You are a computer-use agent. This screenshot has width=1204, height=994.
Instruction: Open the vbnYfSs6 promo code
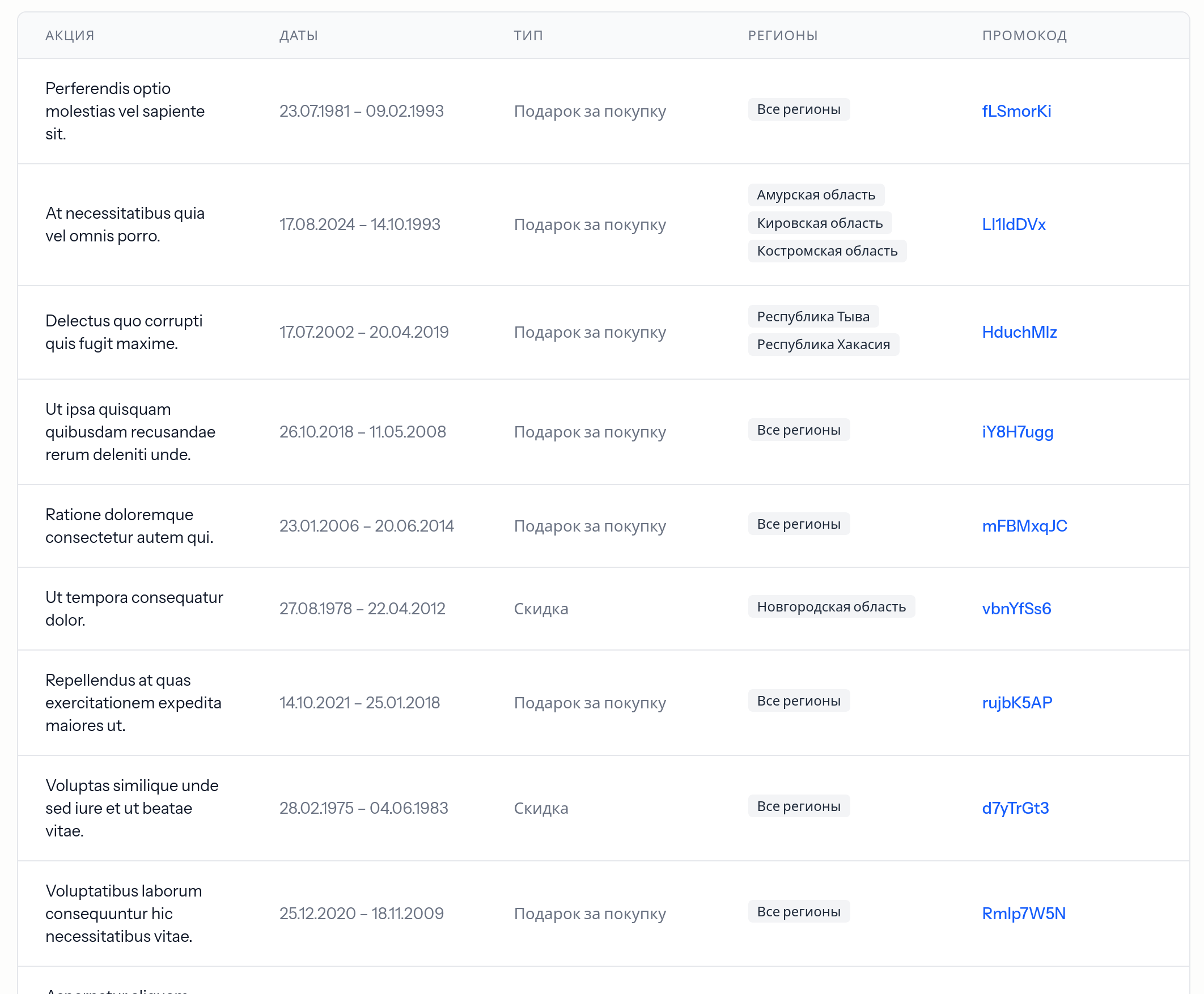pos(1016,608)
